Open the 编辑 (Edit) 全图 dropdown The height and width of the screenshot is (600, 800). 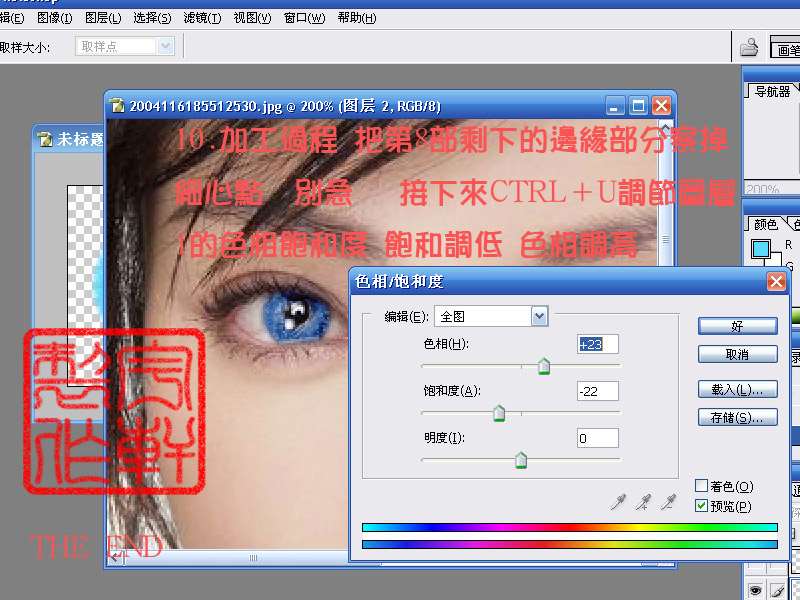tap(539, 316)
